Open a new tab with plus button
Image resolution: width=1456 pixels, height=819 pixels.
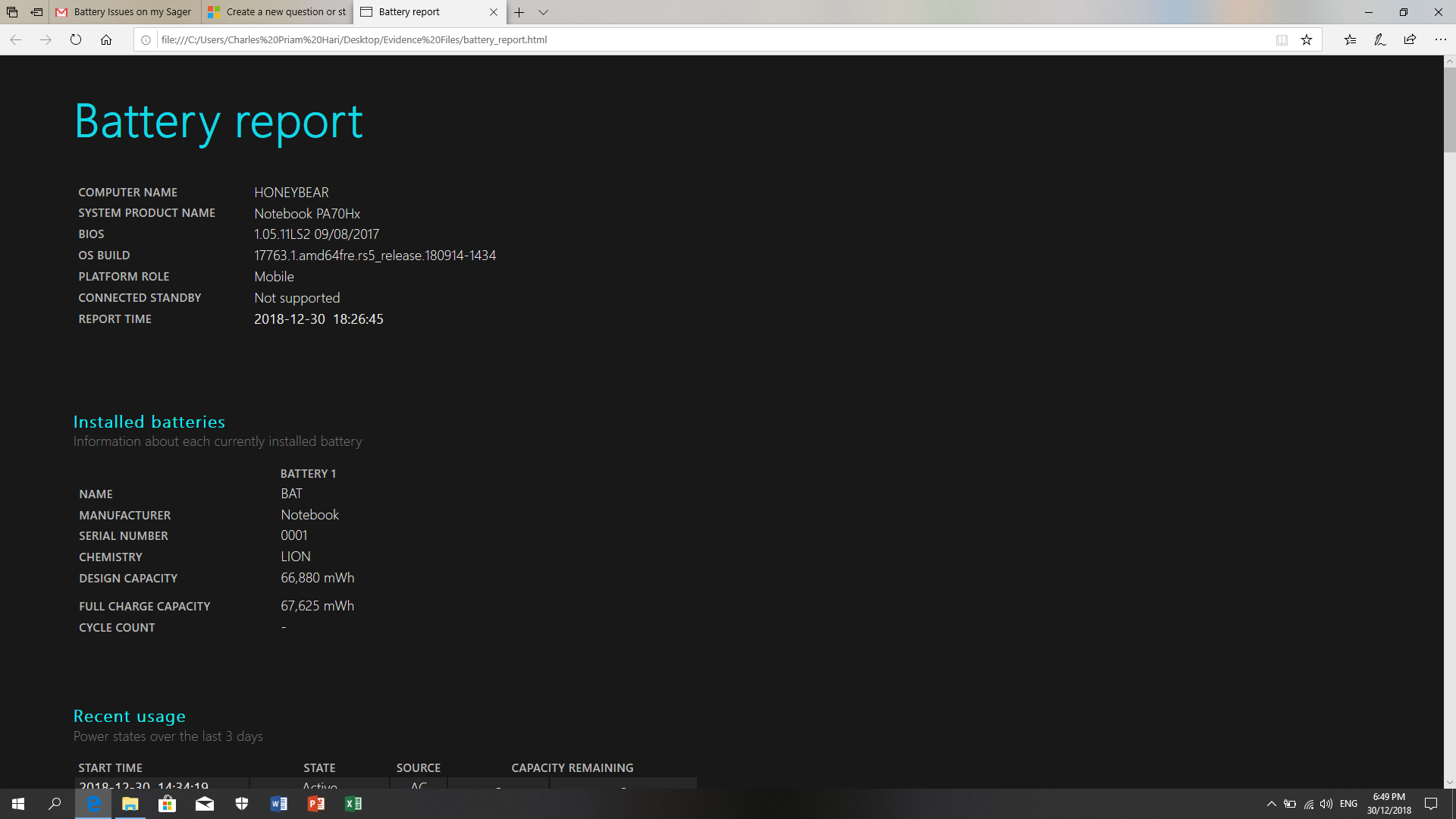tap(519, 12)
